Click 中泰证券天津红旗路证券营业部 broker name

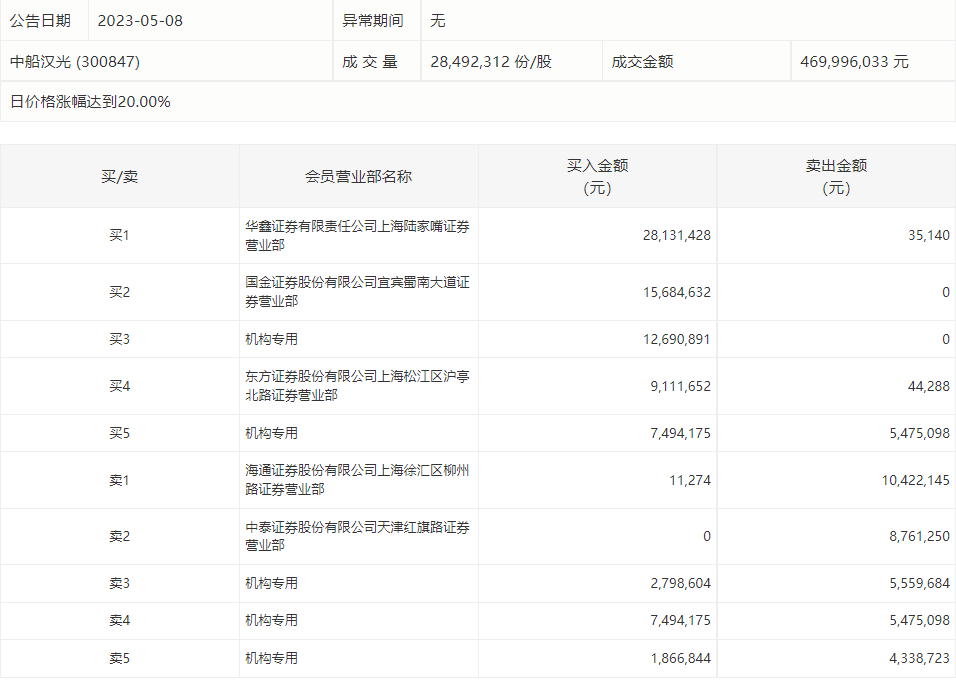[357, 537]
